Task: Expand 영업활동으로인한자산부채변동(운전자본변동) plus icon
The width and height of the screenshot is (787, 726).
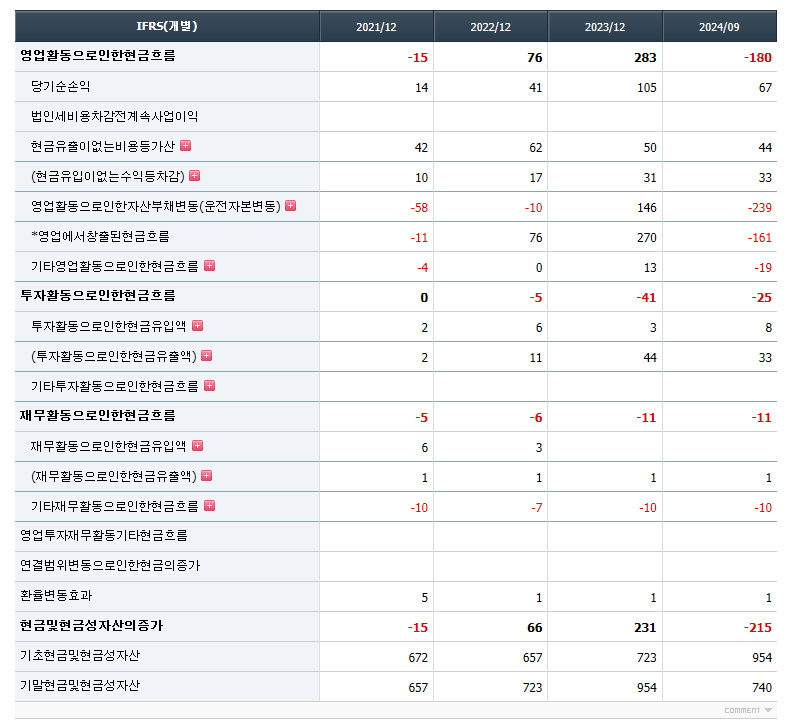Action: [x=291, y=206]
